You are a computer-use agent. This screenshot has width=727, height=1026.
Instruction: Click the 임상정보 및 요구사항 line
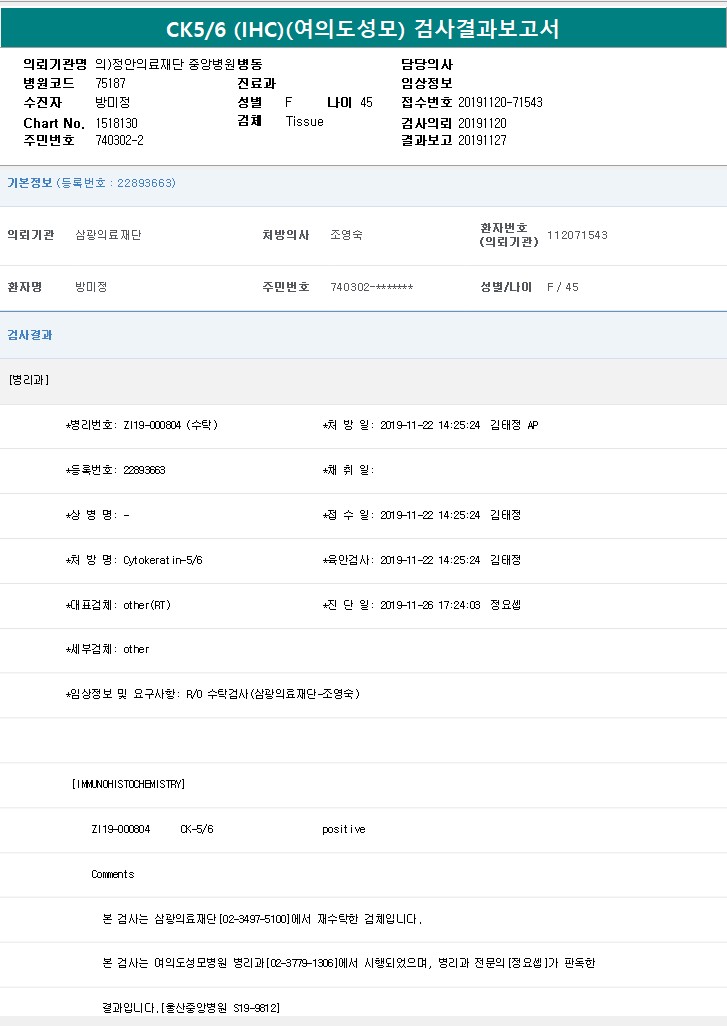[212, 694]
